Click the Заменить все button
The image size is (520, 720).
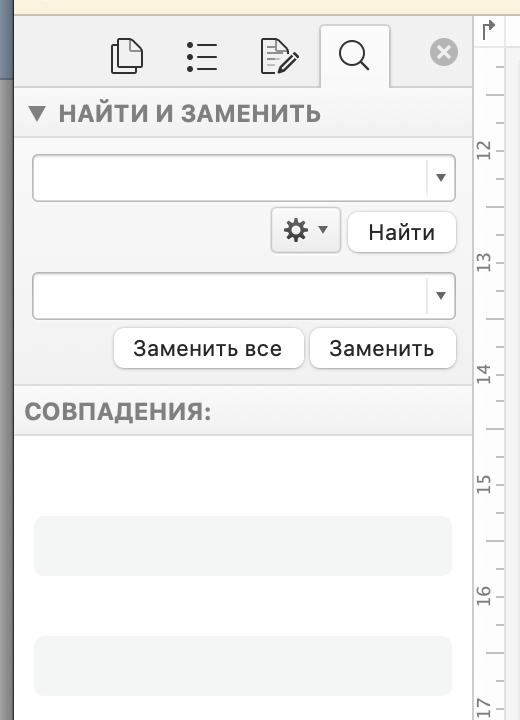(209, 348)
